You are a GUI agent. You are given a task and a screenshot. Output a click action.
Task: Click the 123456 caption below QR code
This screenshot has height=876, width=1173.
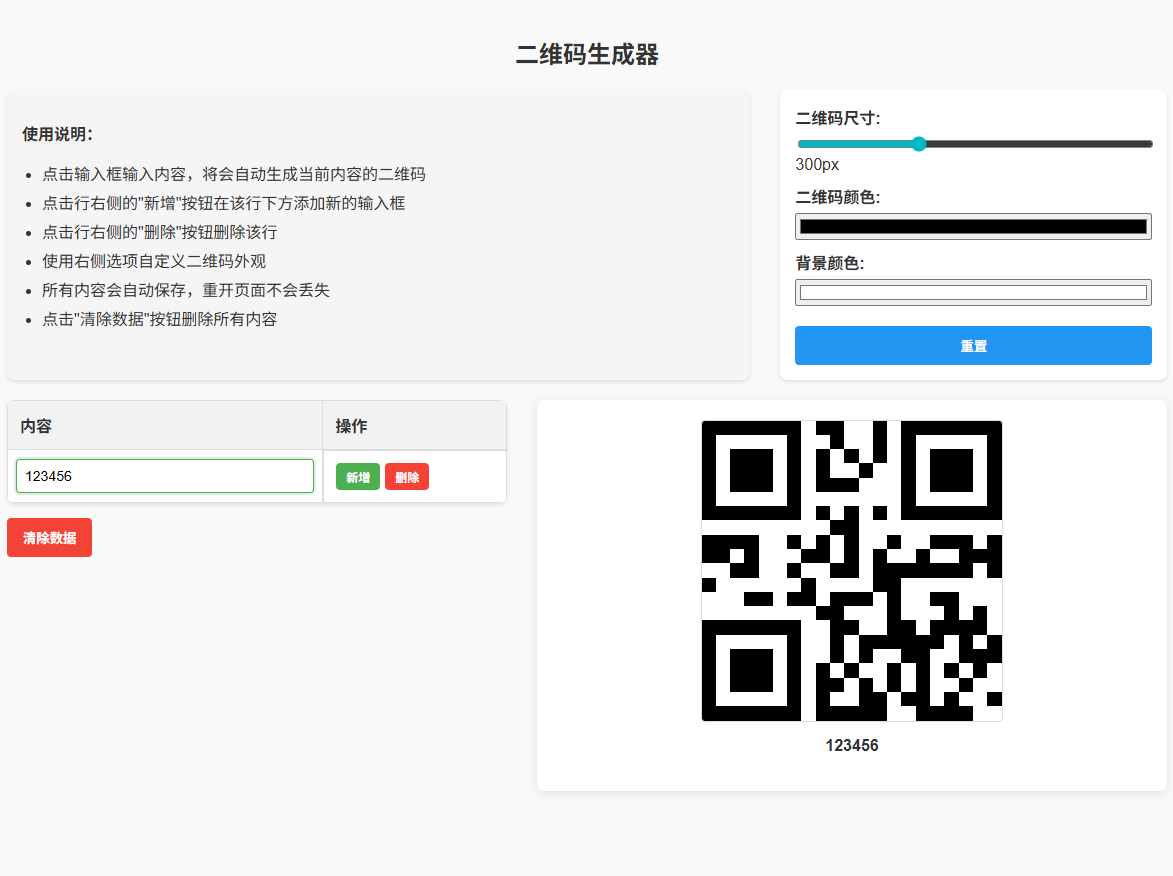852,746
